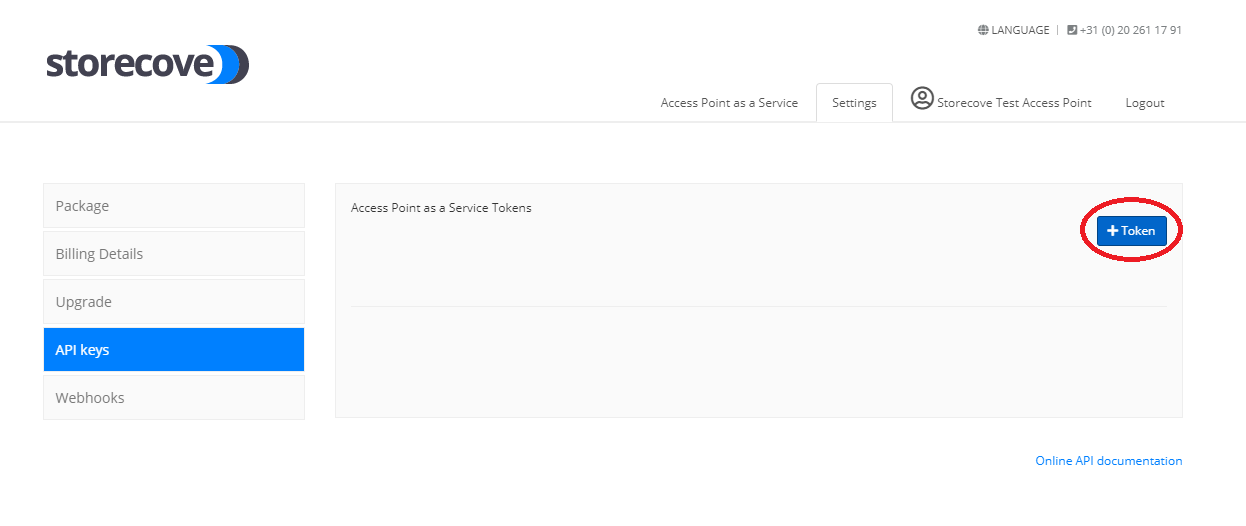Switch to the Settings tab
1246x526 pixels.
tap(854, 103)
